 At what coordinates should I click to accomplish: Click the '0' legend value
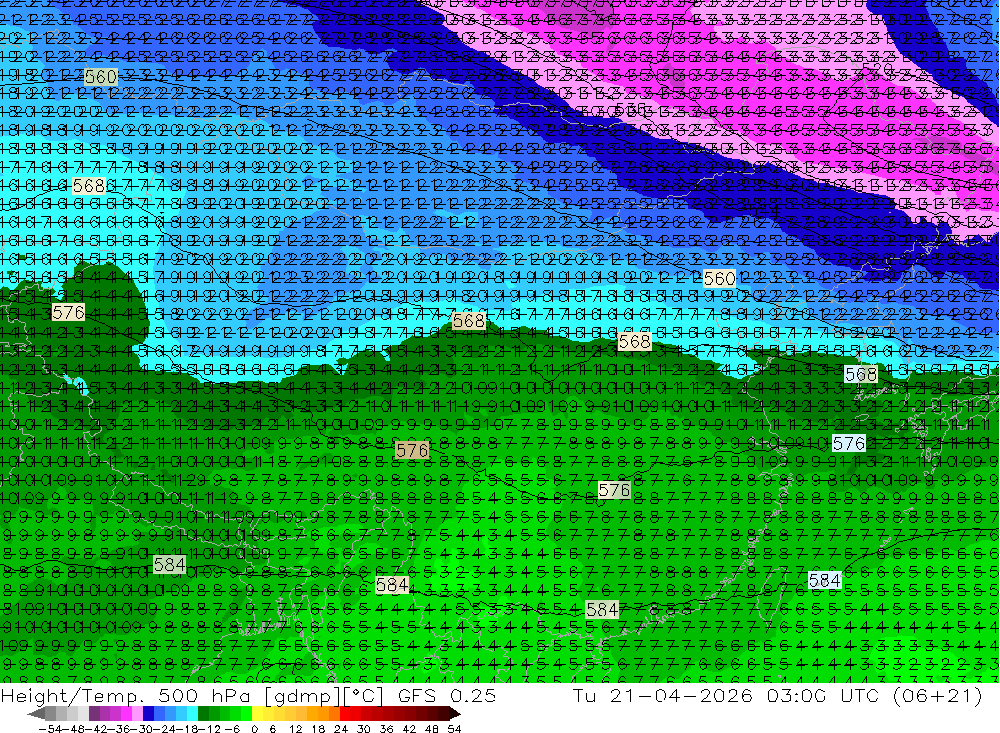pyautogui.click(x=254, y=729)
